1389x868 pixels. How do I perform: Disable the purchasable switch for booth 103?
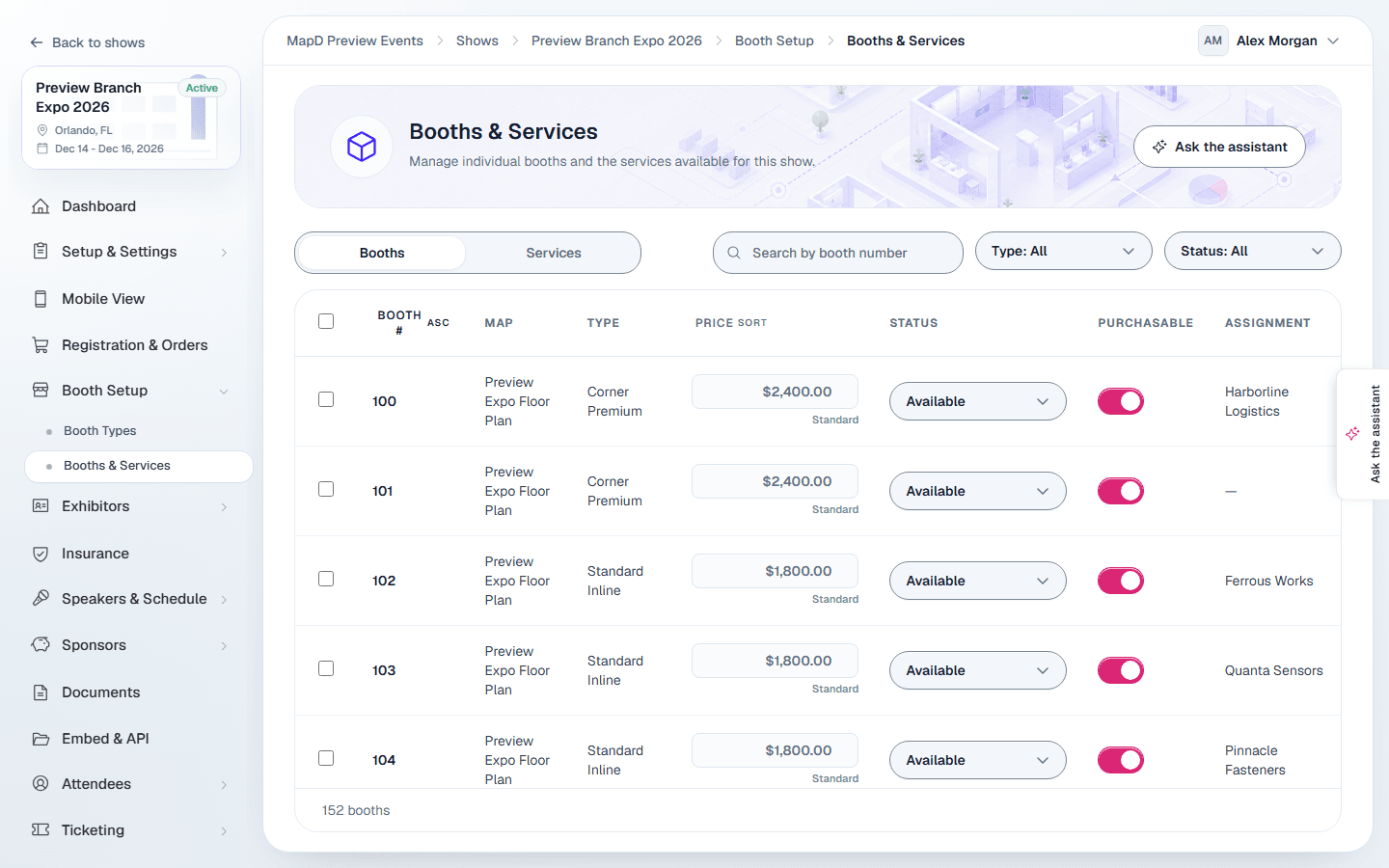coord(1121,670)
